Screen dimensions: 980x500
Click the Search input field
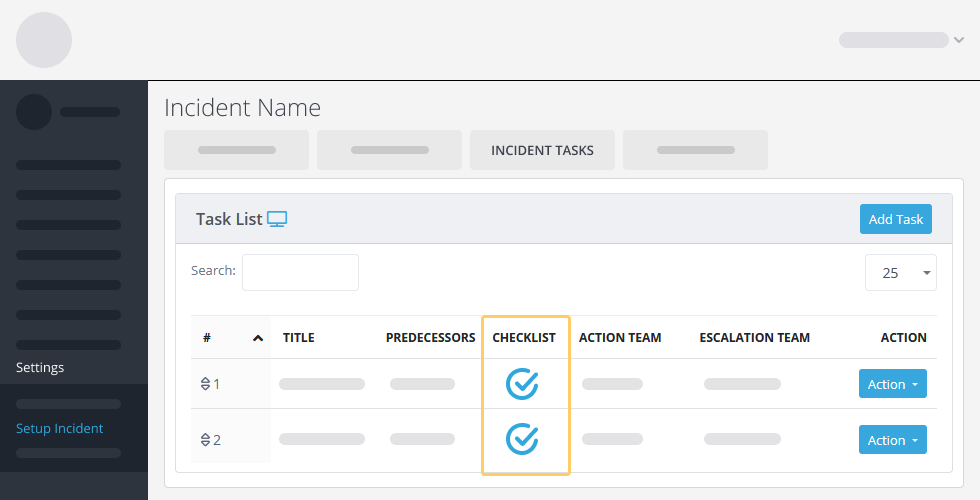[x=300, y=272]
